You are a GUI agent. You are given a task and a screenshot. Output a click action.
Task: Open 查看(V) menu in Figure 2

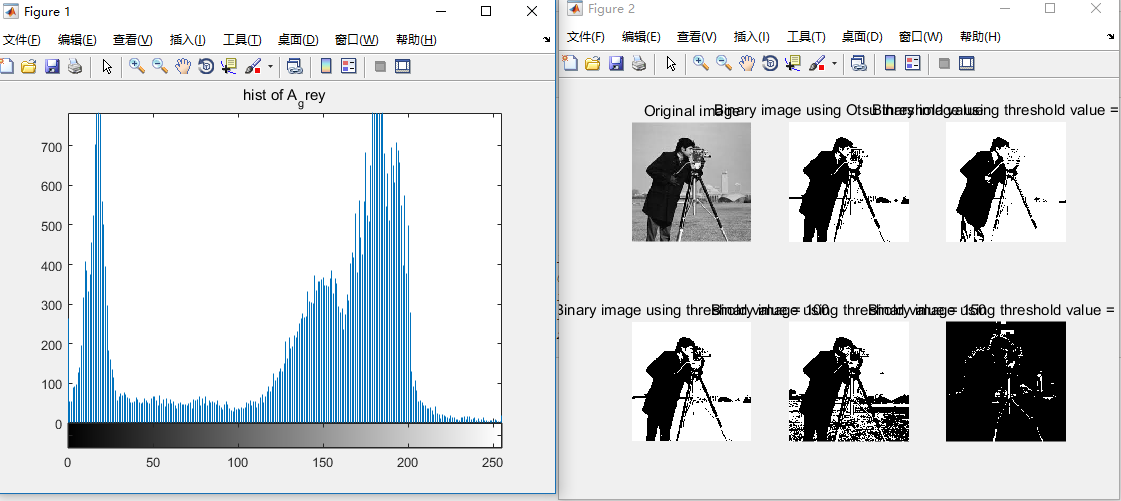[x=697, y=37]
